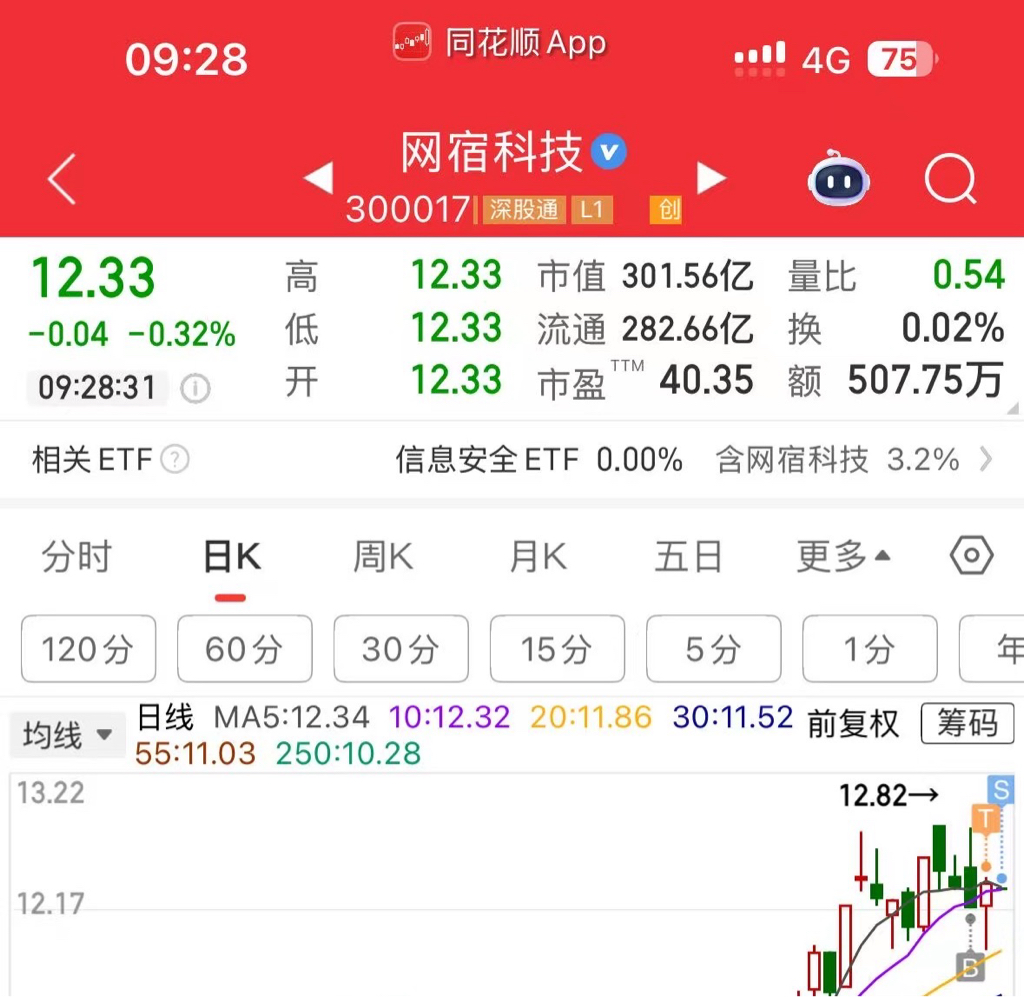Choose 60分 period button
Screen dimensions: 1024x997
click(244, 649)
